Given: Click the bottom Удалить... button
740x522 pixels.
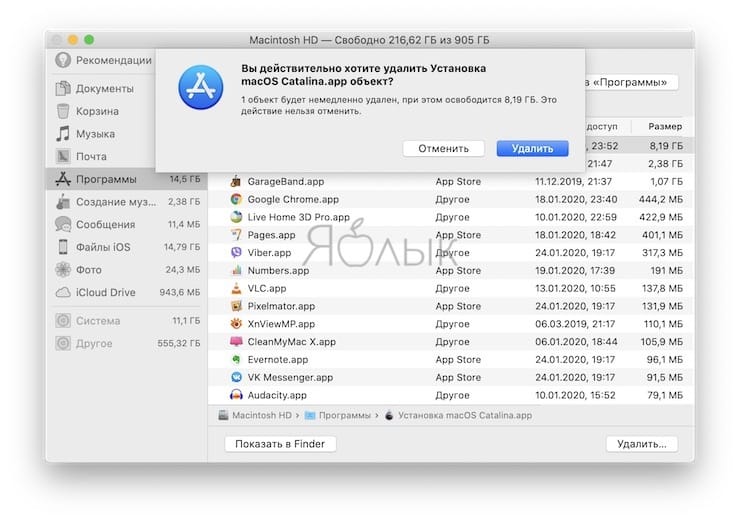Looking at the screenshot, I should pyautogui.click(x=642, y=444).
